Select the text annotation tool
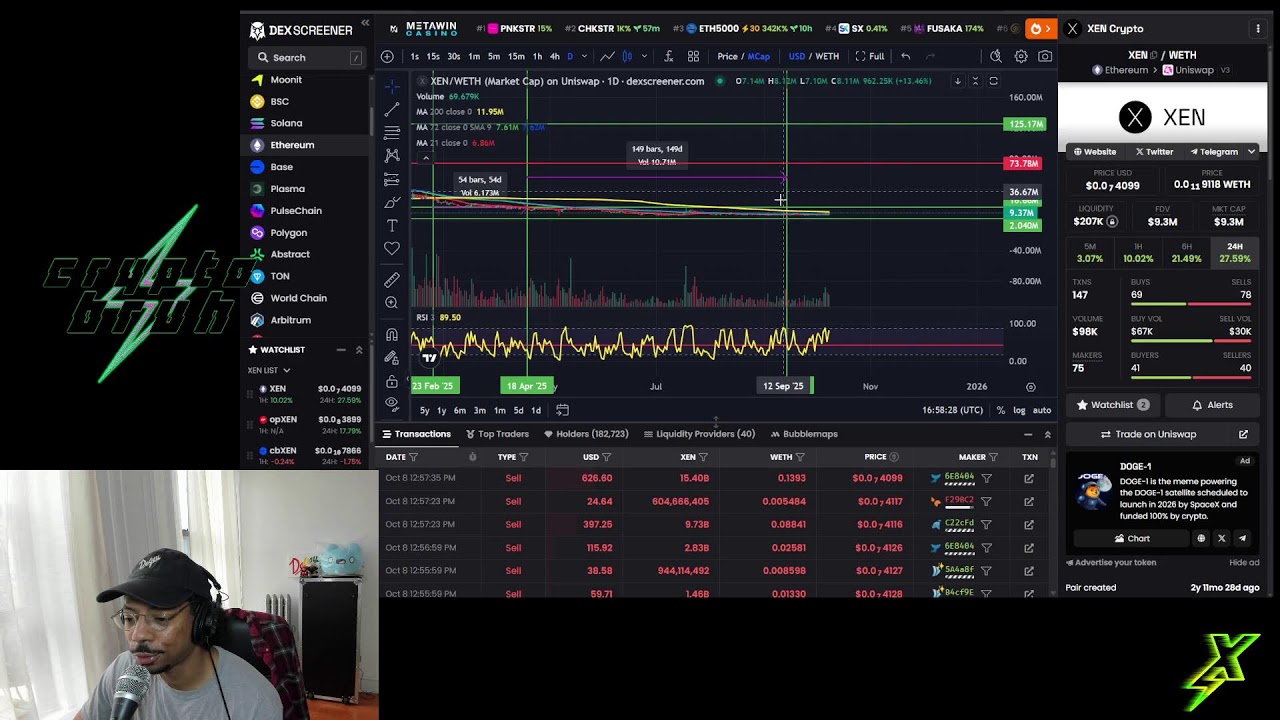The height and width of the screenshot is (720, 1280). [x=392, y=225]
